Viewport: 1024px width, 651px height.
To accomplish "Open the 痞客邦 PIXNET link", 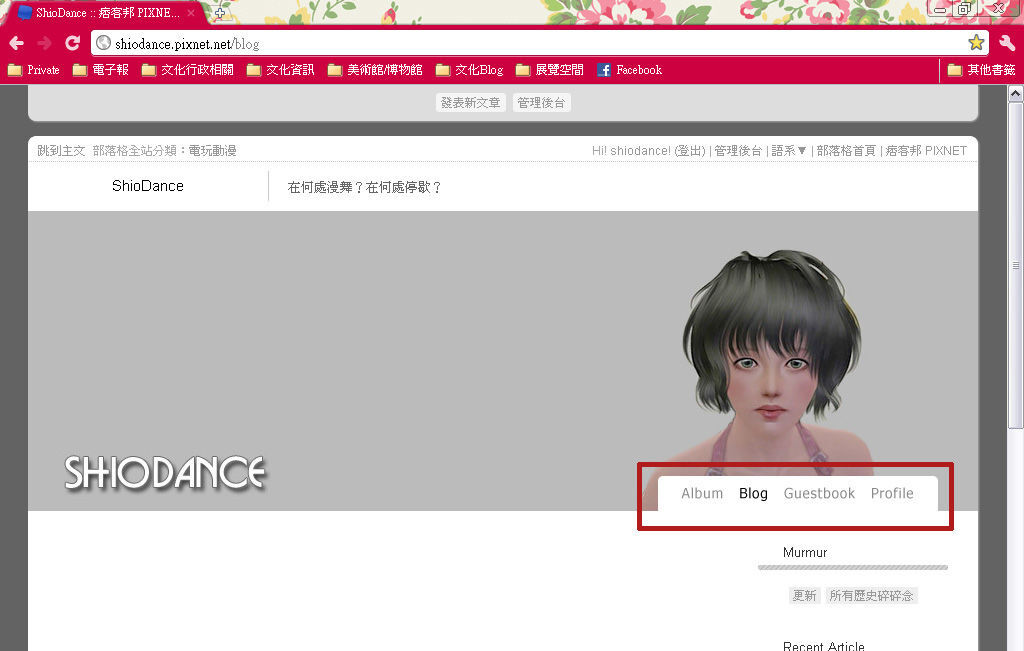I will pos(926,151).
